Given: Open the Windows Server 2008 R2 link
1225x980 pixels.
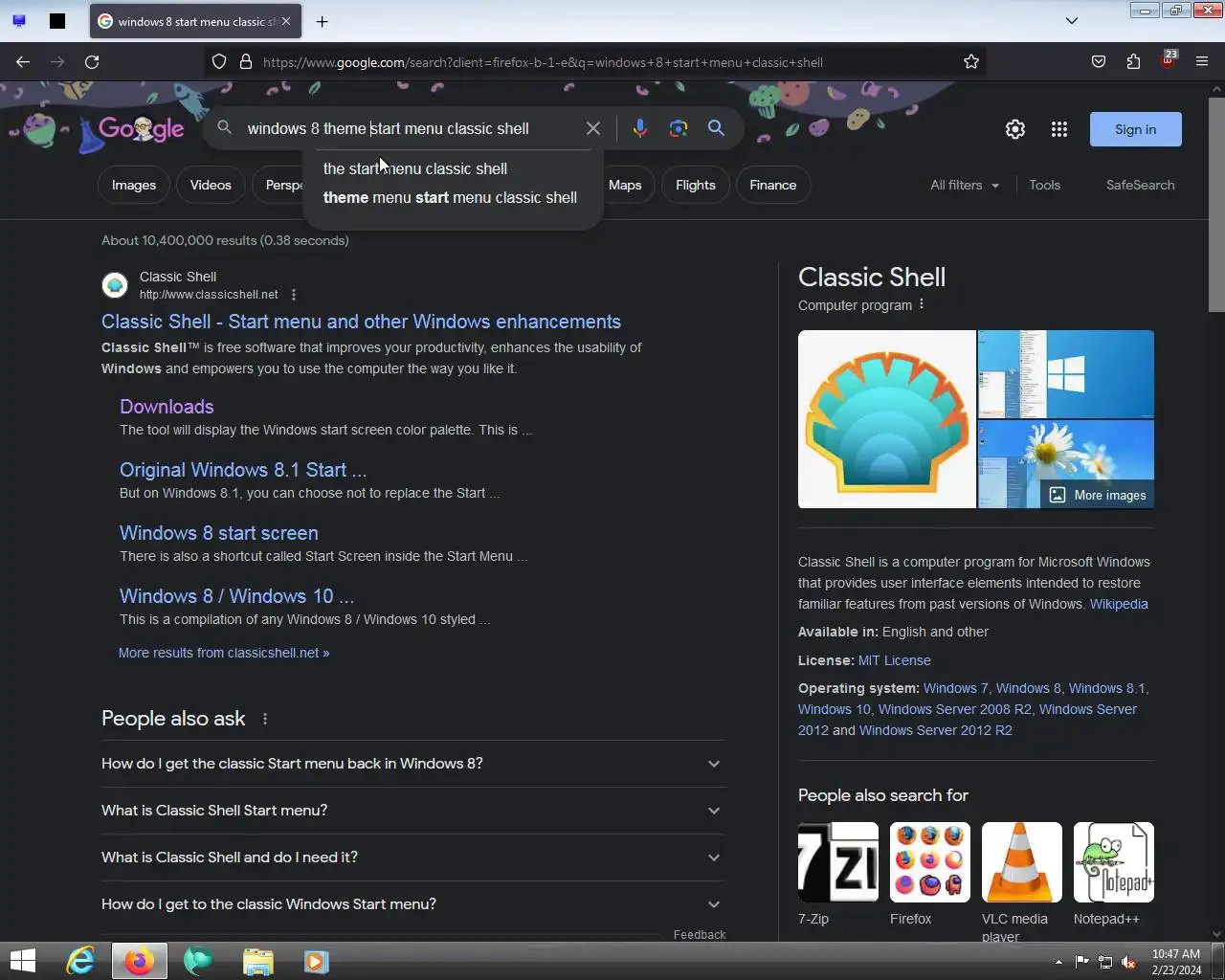Looking at the screenshot, I should pos(955,709).
